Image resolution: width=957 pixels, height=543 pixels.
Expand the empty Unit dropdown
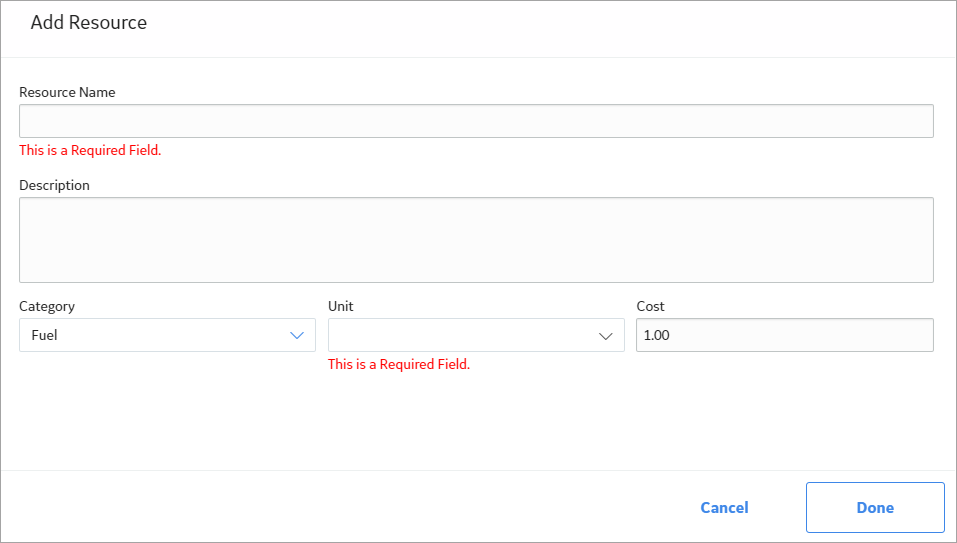(x=476, y=335)
